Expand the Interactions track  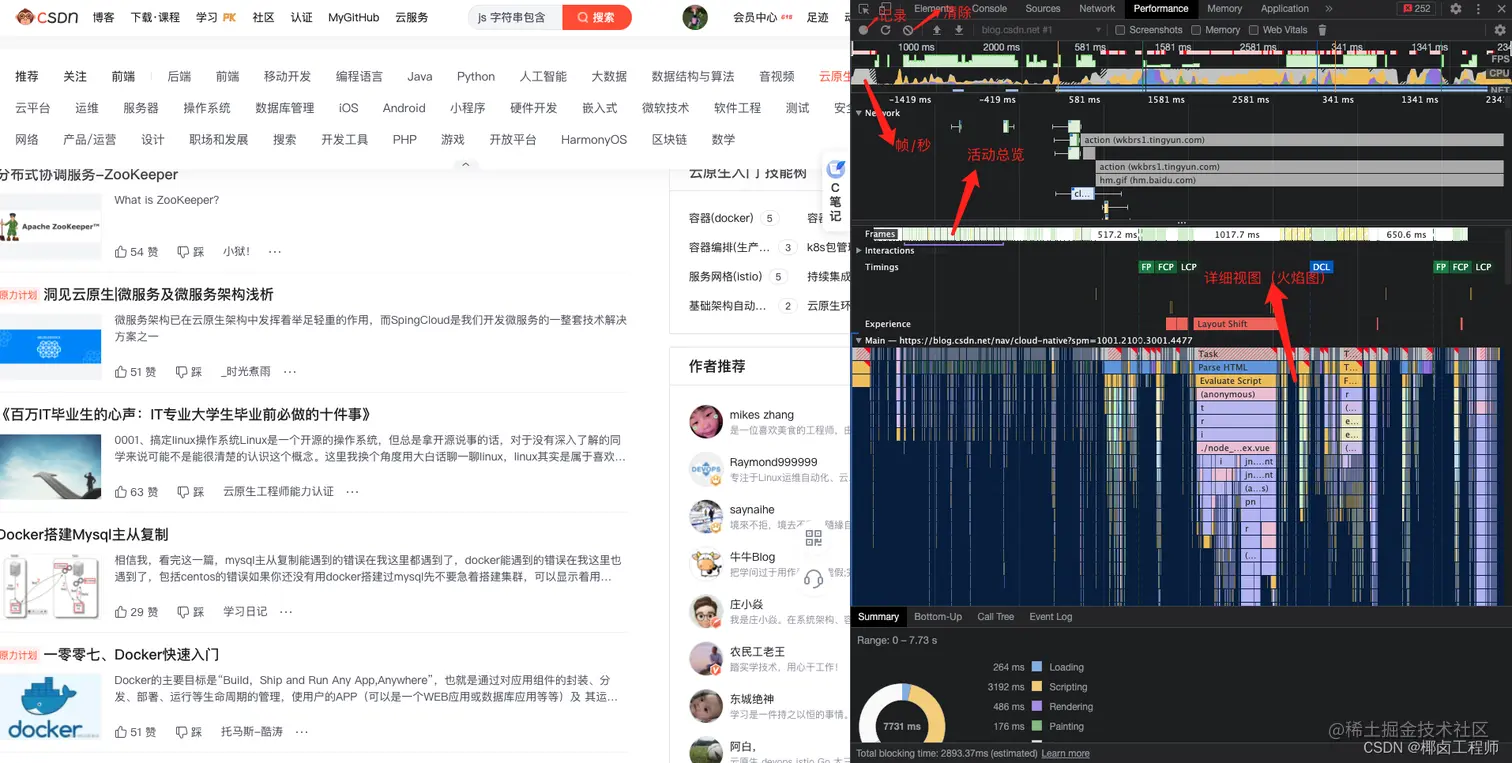(x=859, y=251)
